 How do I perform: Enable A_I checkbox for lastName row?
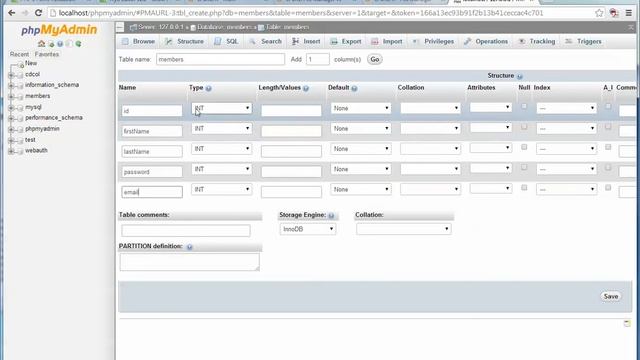608,147
